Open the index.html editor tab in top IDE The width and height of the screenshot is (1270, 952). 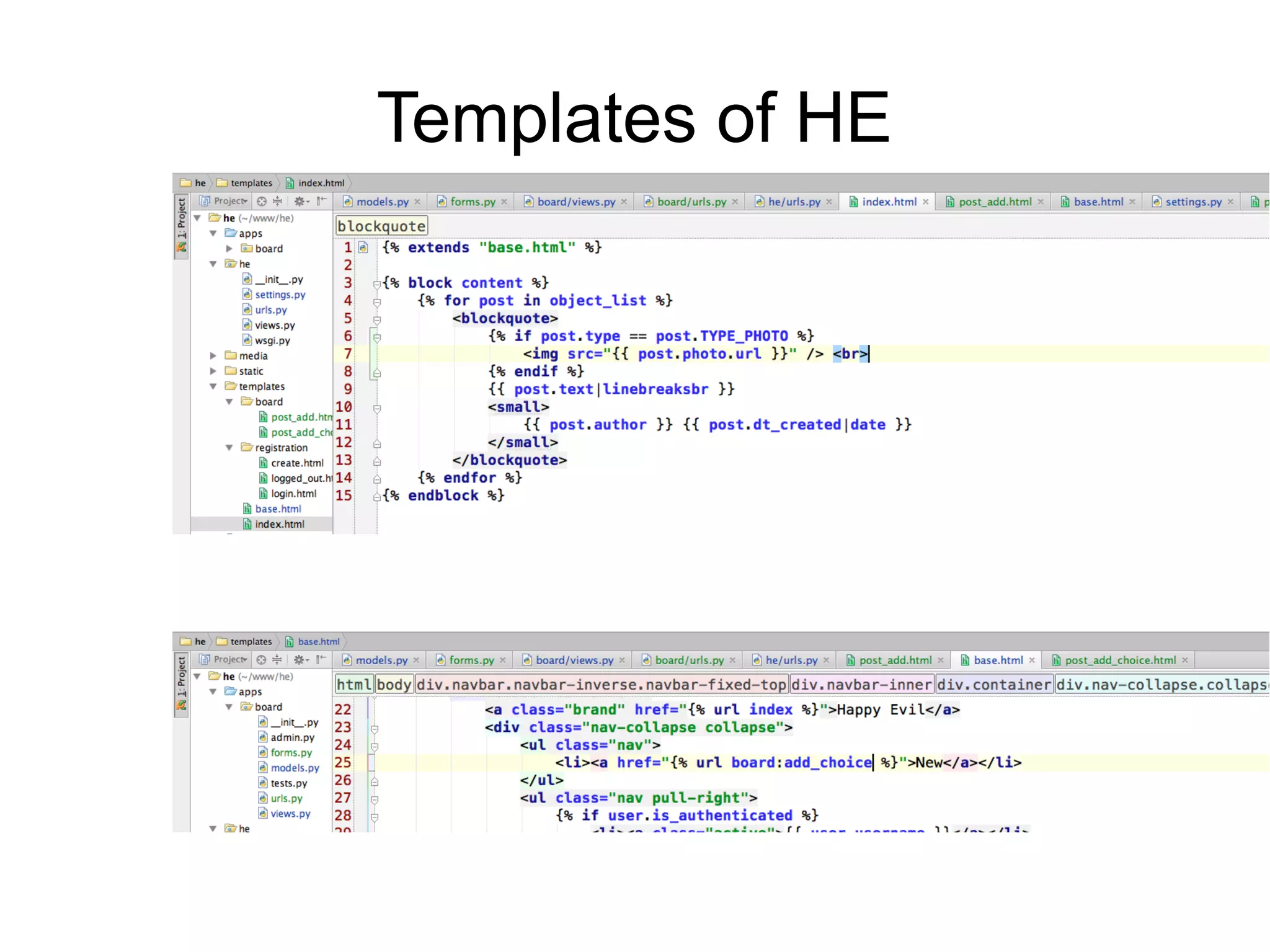tap(888, 202)
